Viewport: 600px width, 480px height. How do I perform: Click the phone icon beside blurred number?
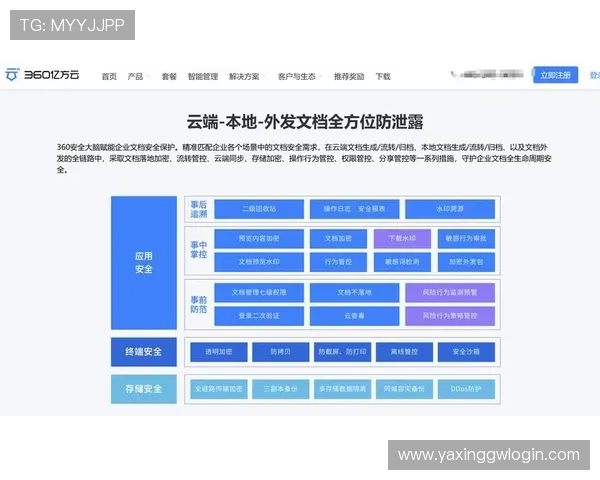[x=454, y=74]
